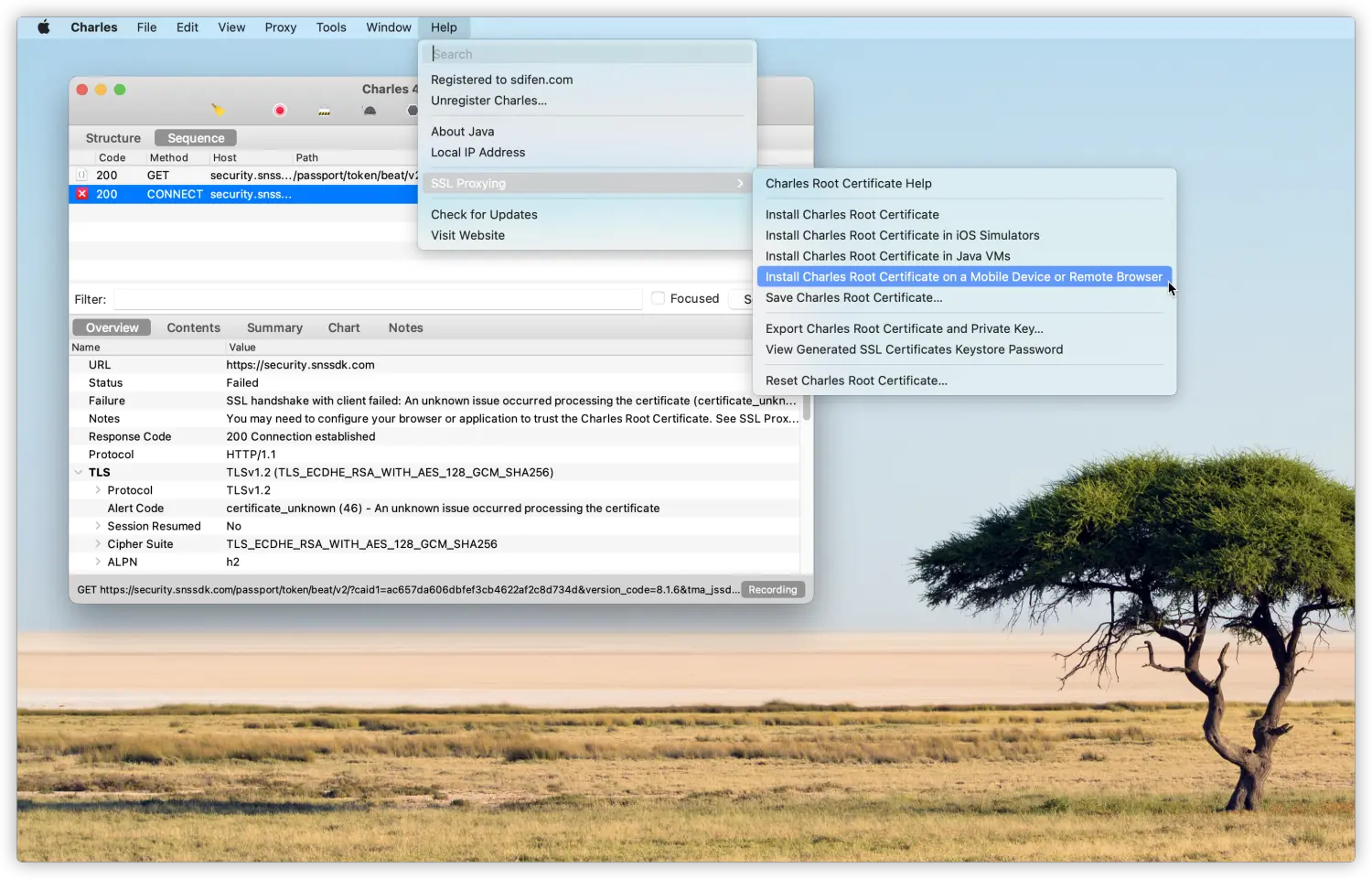Viewport: 1372px width, 879px height.
Task: Open the Edit menu
Action: 188,27
